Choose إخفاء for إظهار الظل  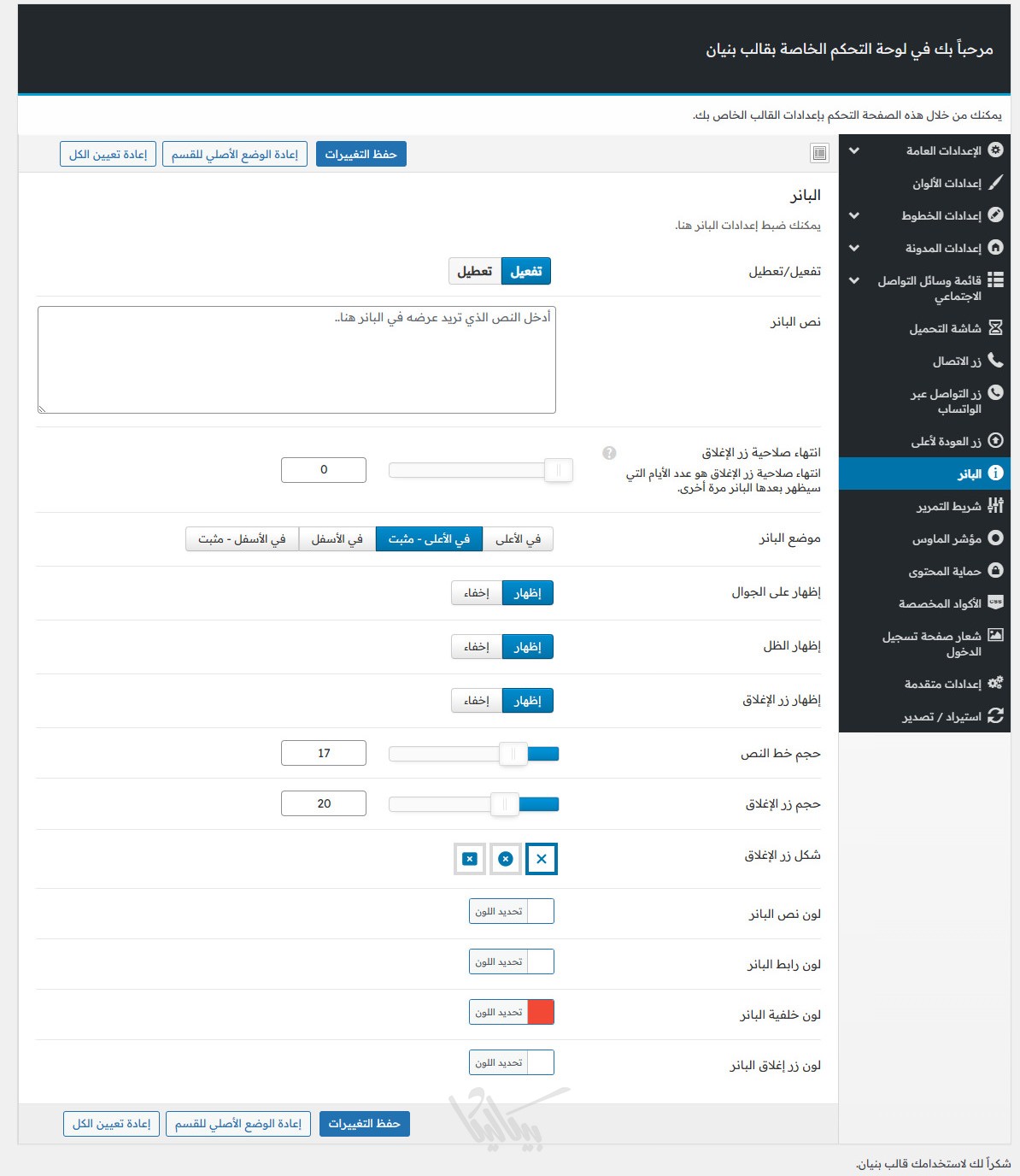[477, 647]
